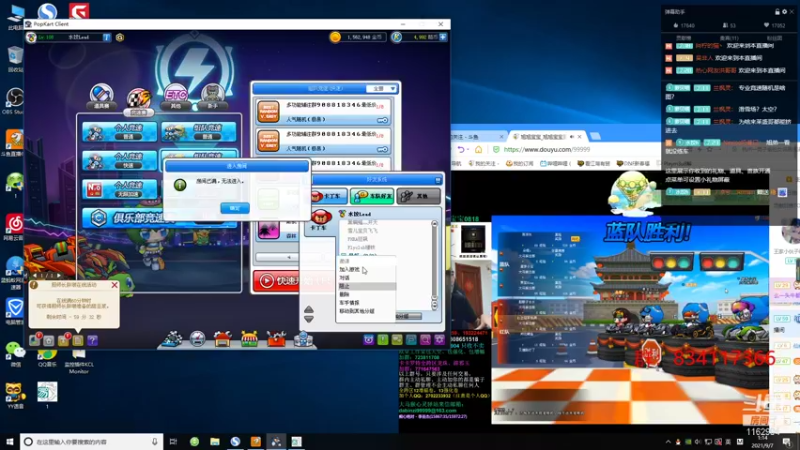
Task: Close the online-time event popup
Action: [114, 285]
